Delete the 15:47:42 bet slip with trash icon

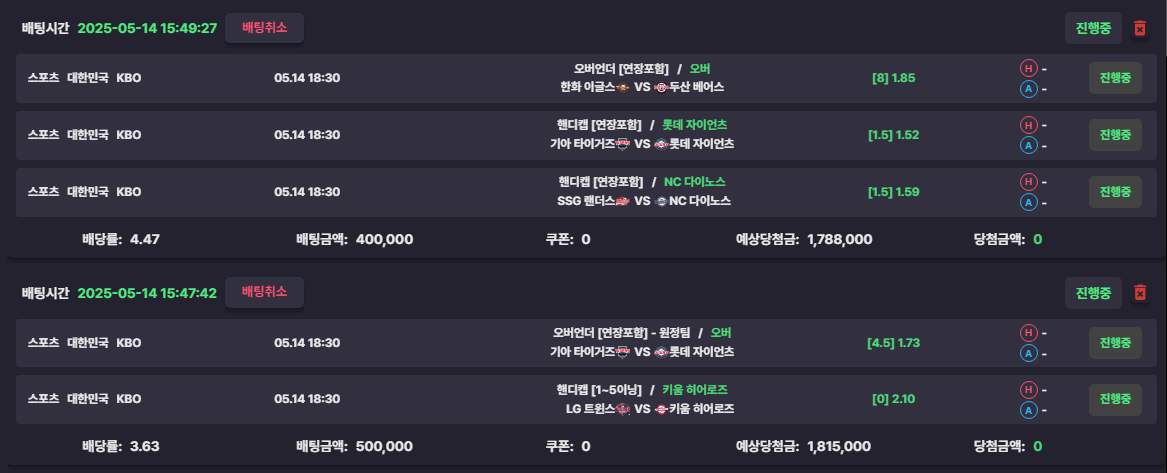point(1139,293)
